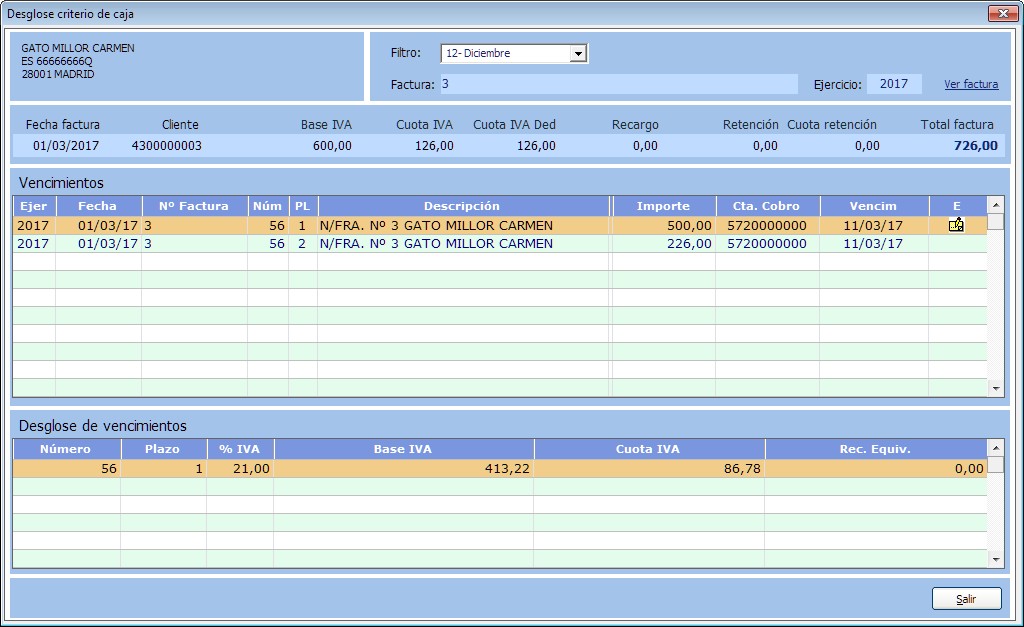This screenshot has height=627, width=1024.
Task: Click Cta. Cobro 5720000000 in the 226,00 row
Action: (767, 244)
